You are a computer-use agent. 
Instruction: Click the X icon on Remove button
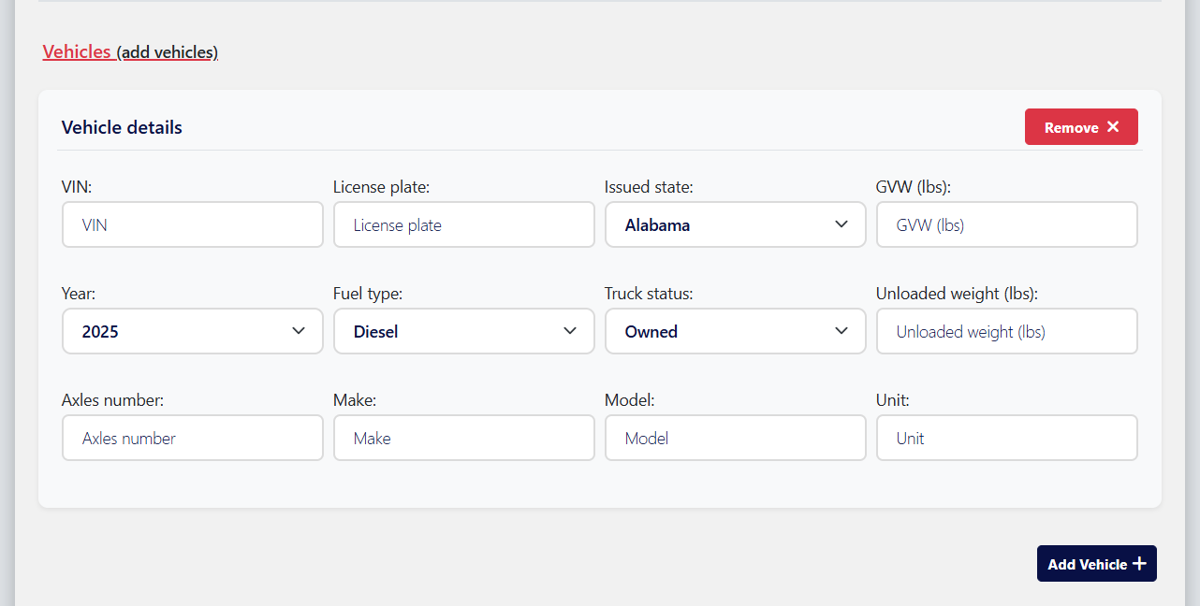(x=1113, y=127)
